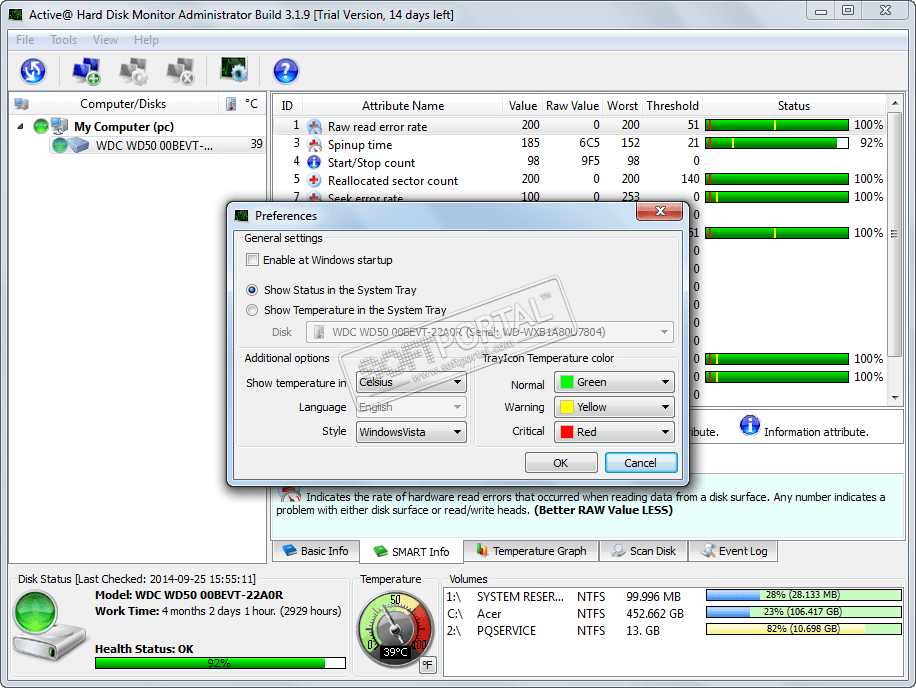This screenshot has width=916, height=688.
Task: Click the Health Status 92% progress bar
Action: pyautogui.click(x=220, y=663)
